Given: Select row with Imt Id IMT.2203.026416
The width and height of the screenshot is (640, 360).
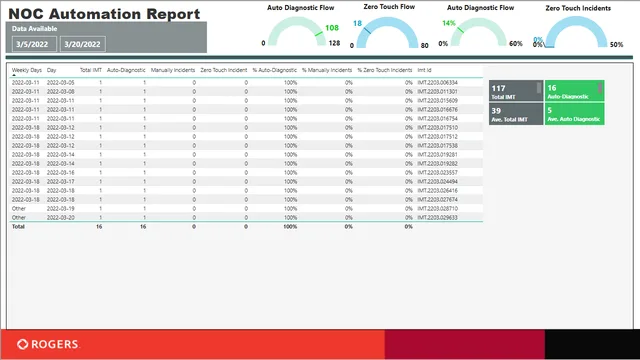Looking at the screenshot, I should (246, 190).
